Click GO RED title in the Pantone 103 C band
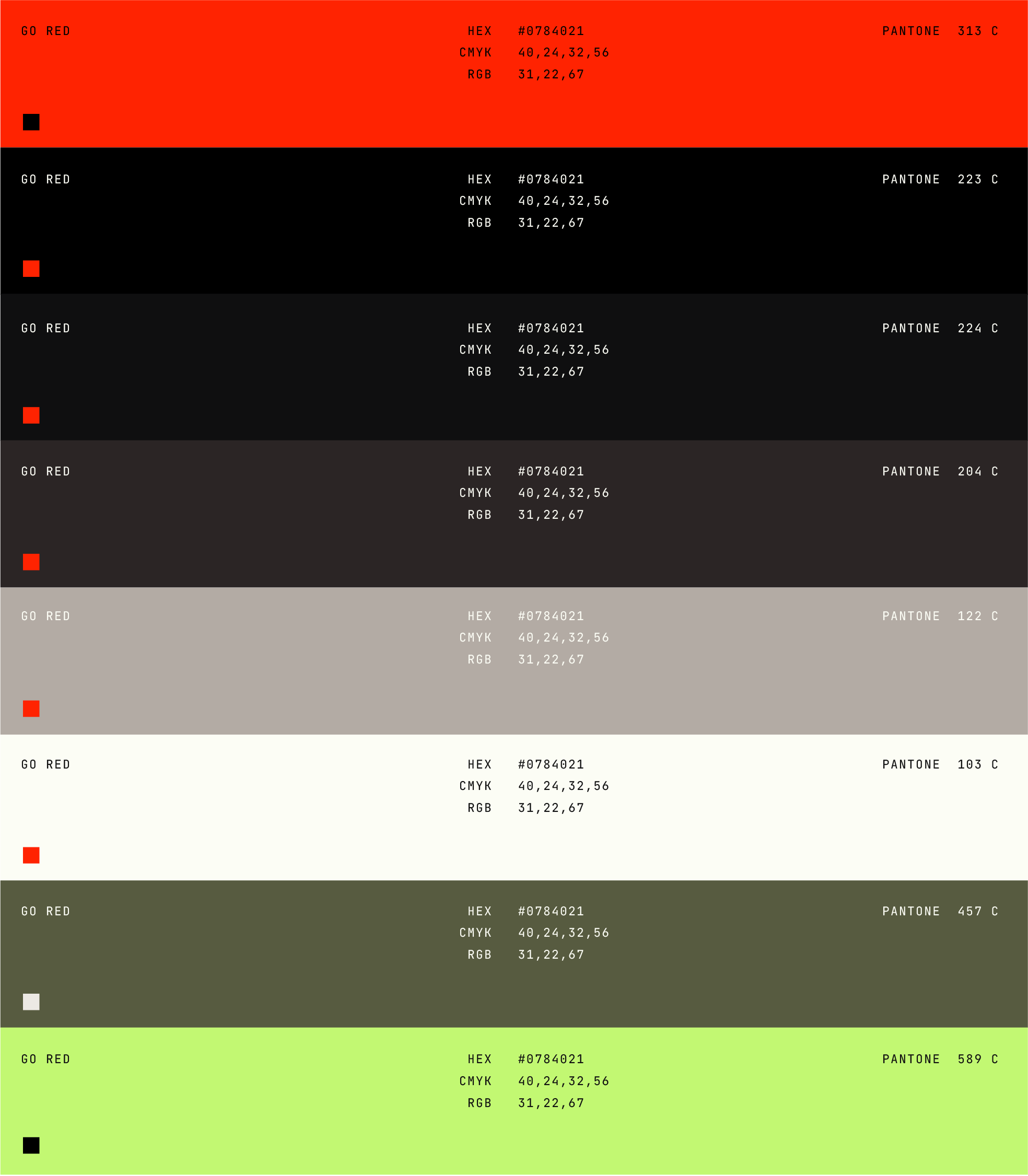 tap(46, 765)
